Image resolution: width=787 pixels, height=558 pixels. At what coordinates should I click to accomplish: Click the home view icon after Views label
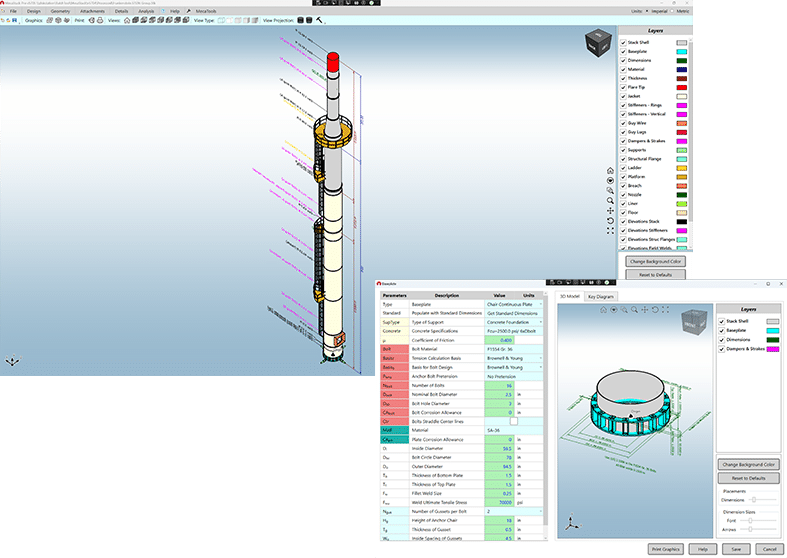(x=127, y=20)
